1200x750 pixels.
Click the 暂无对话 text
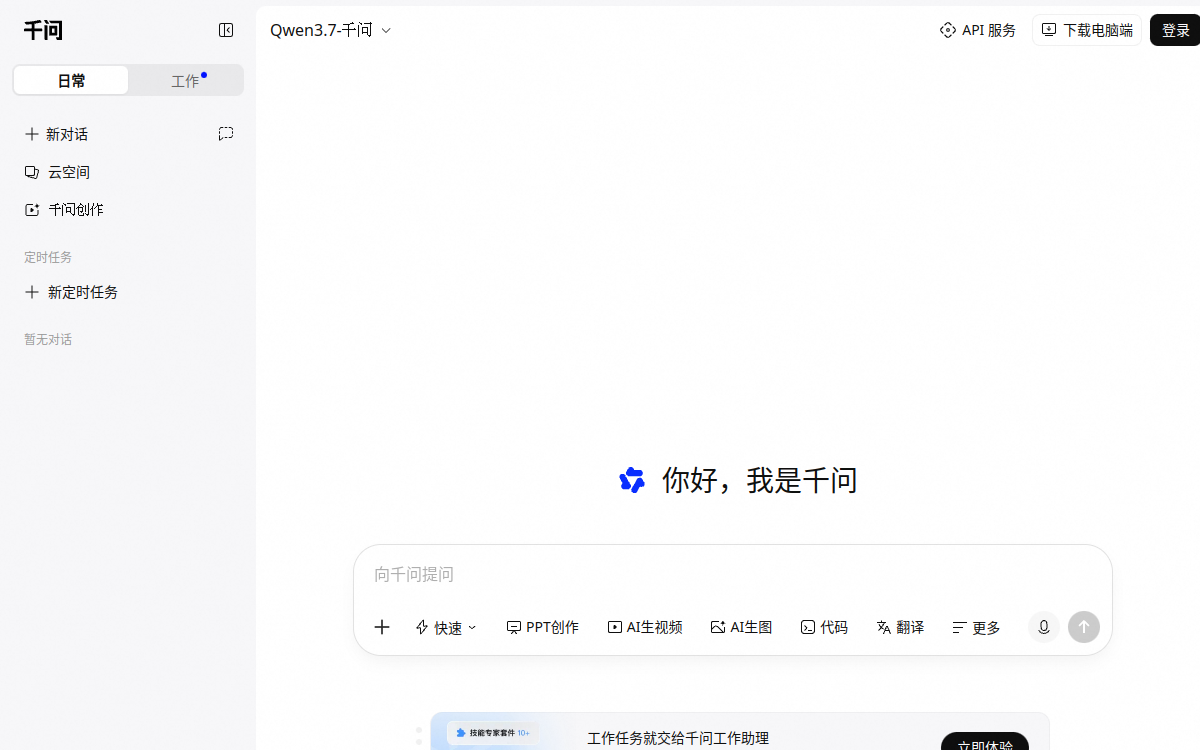pyautogui.click(x=48, y=340)
